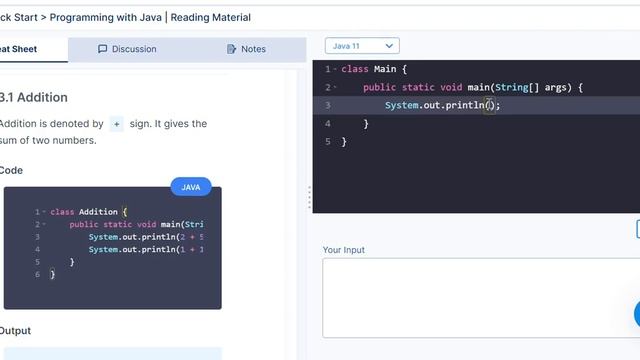This screenshot has height=360, width=640.
Task: Click the Your Input text area
Action: pos(481,298)
